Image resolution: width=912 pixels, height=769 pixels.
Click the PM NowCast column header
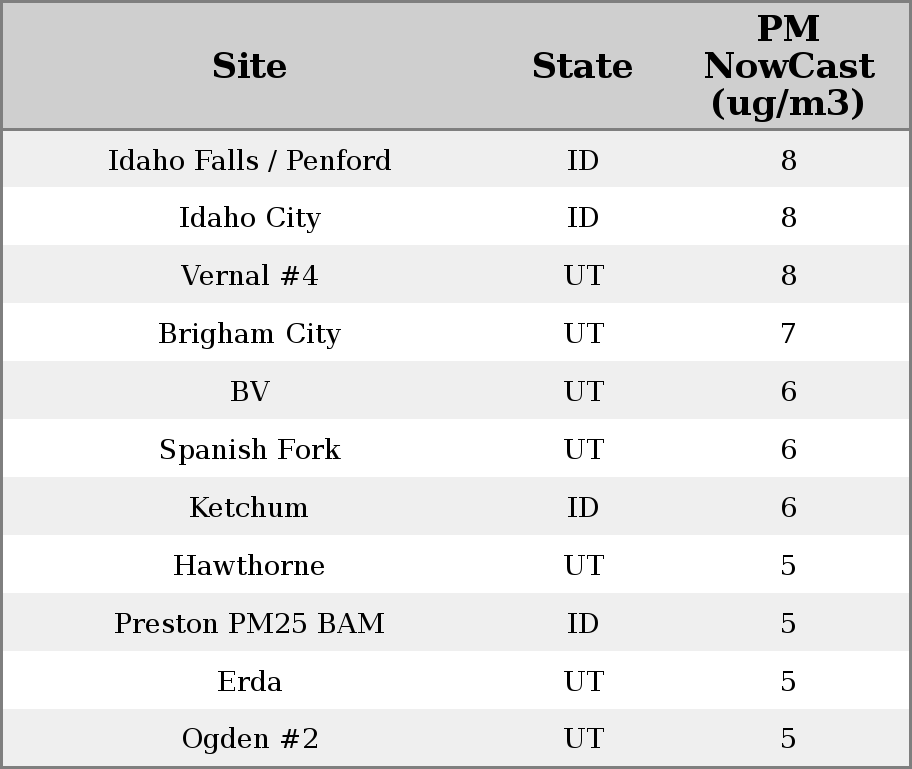tap(788, 67)
